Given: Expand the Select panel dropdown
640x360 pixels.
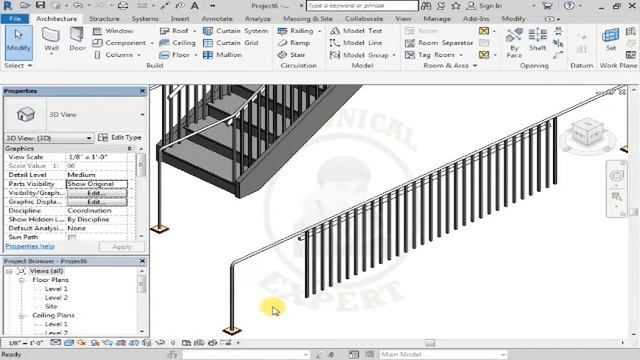Looking at the screenshot, I should pos(18,65).
